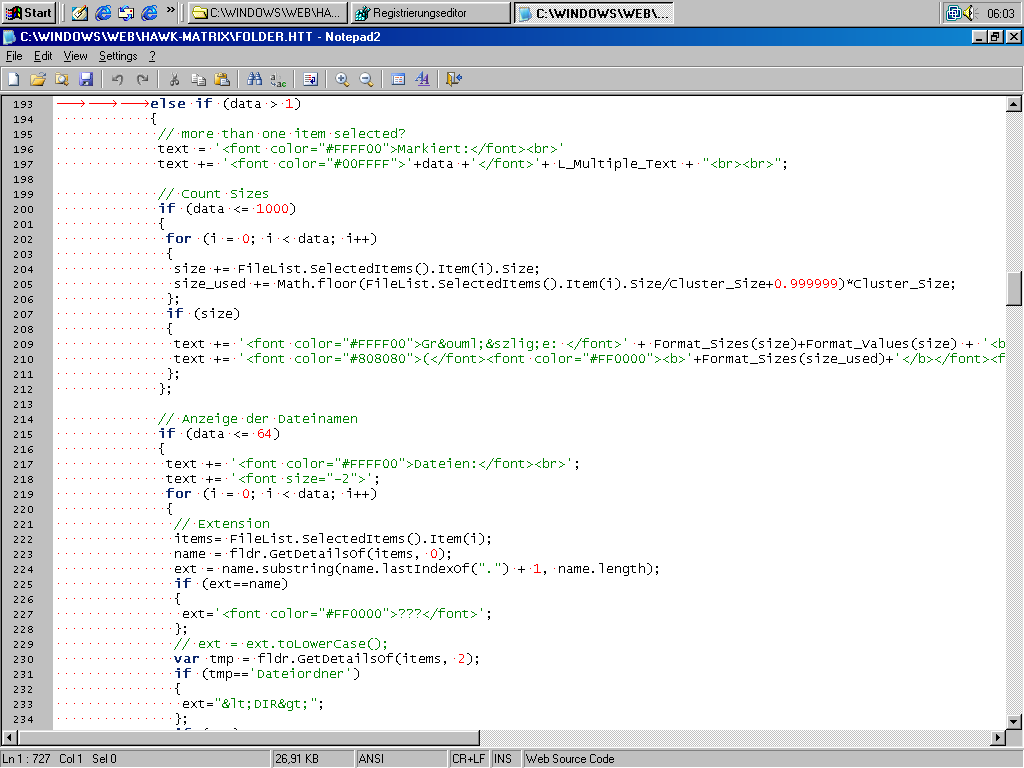Paste from clipboard using the clipboard icon

click(222, 80)
